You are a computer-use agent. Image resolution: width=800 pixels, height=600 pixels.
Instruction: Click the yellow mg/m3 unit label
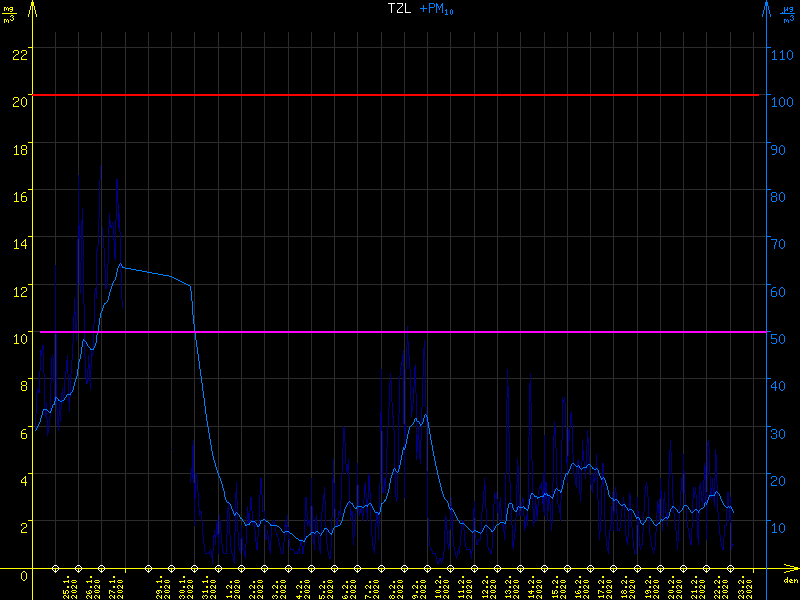(x=10, y=14)
